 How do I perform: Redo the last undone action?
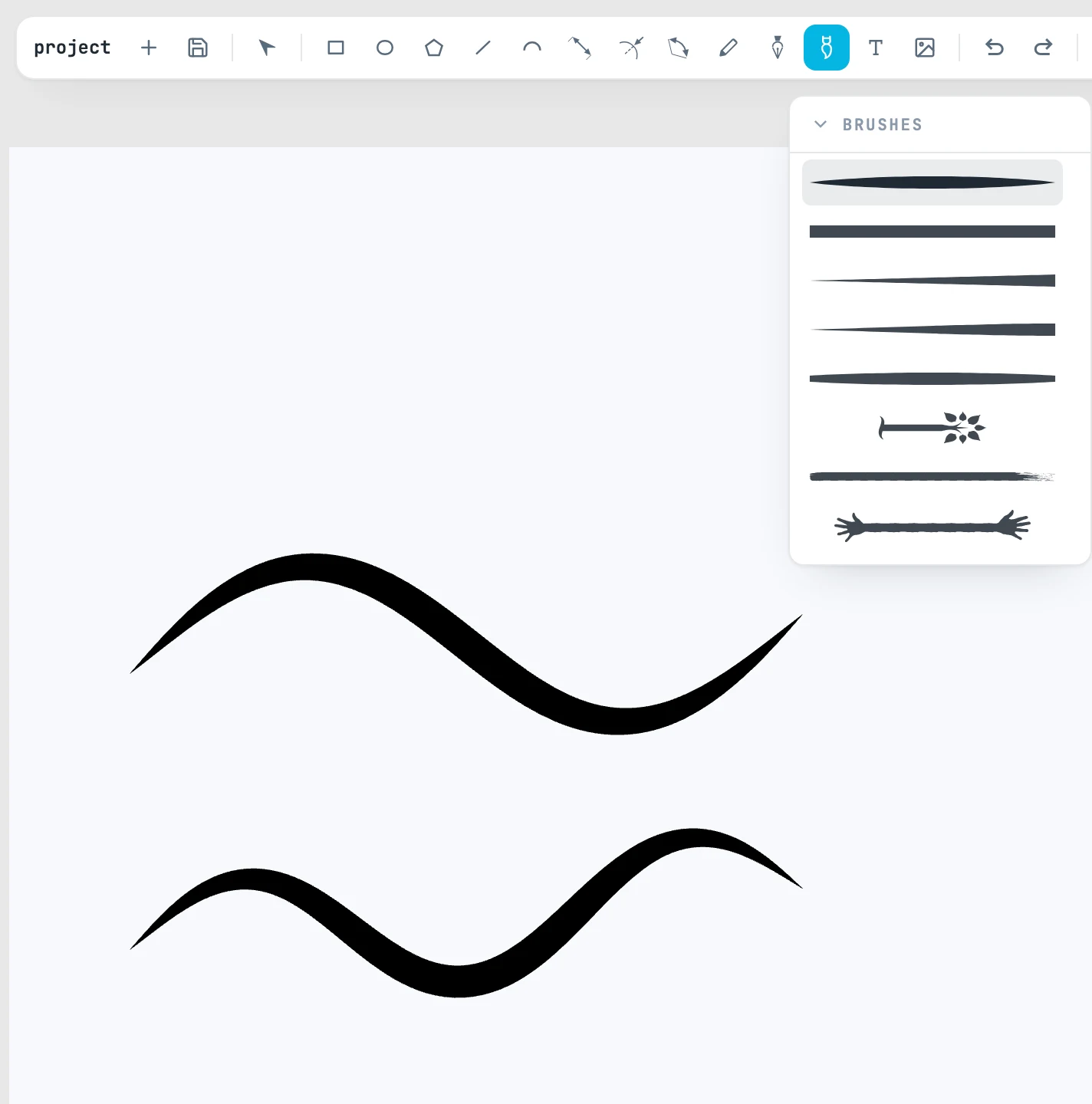coord(1044,48)
